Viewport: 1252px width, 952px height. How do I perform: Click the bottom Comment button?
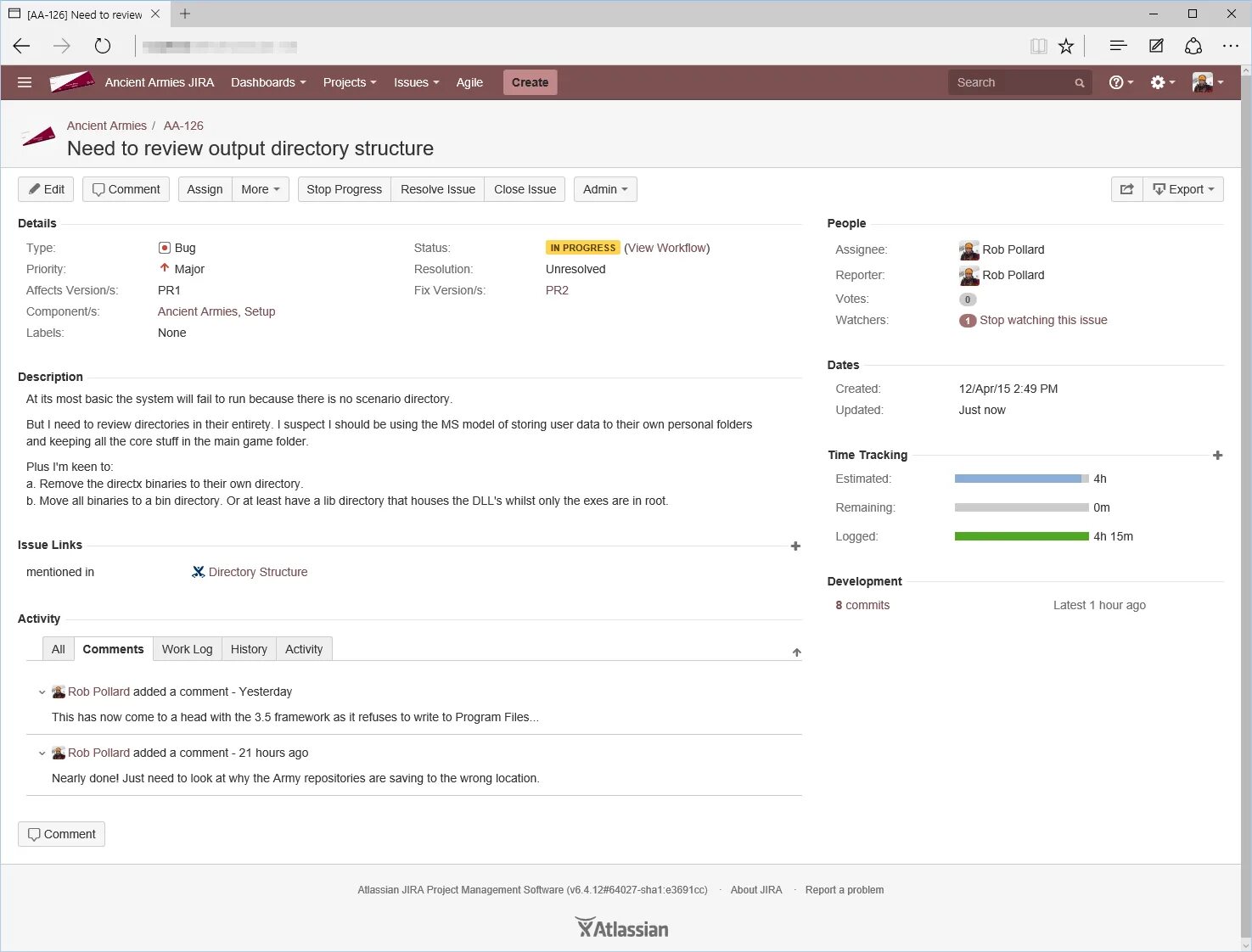61,834
